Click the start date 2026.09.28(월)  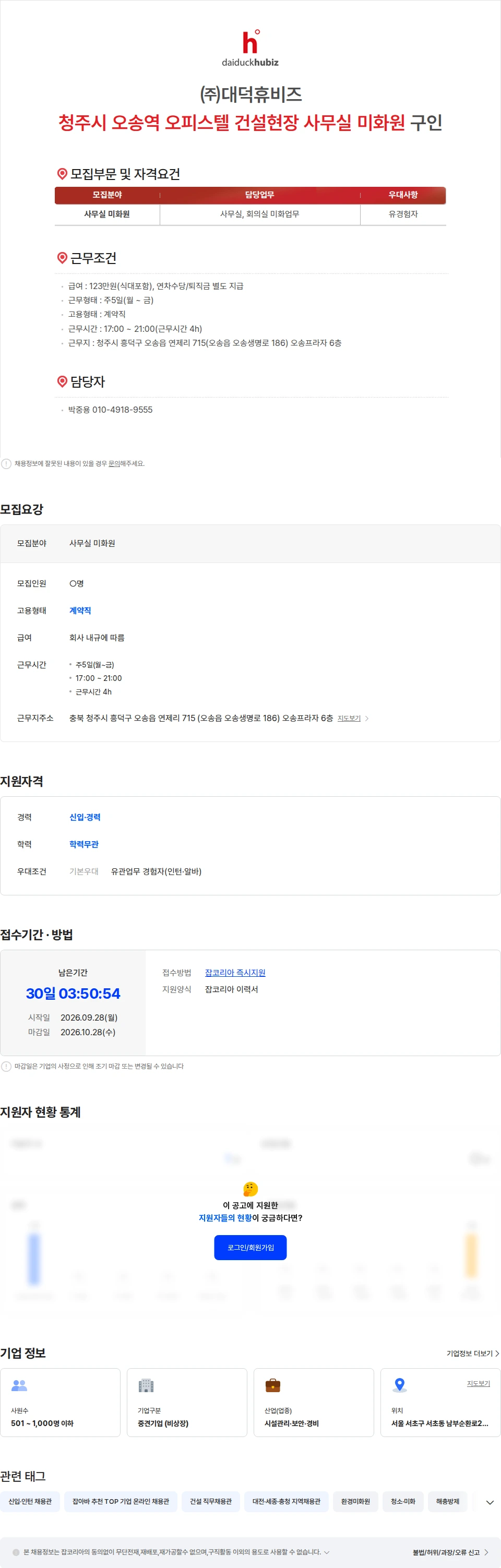tap(89, 1018)
